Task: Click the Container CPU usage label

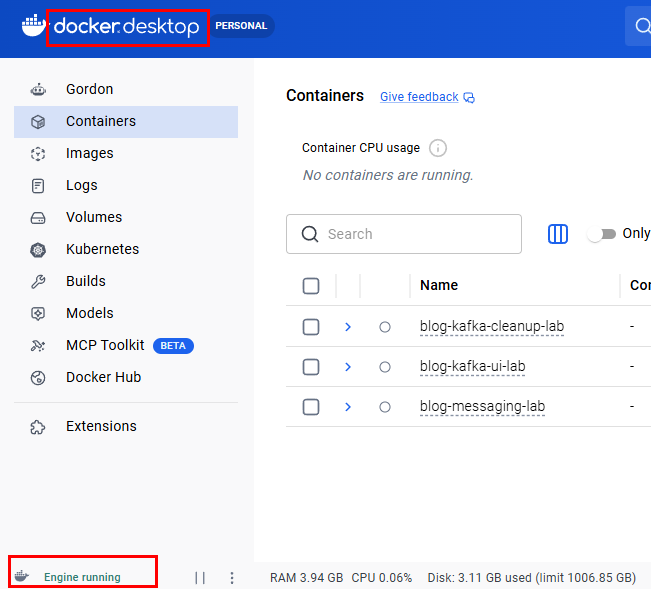Action: click(x=361, y=148)
